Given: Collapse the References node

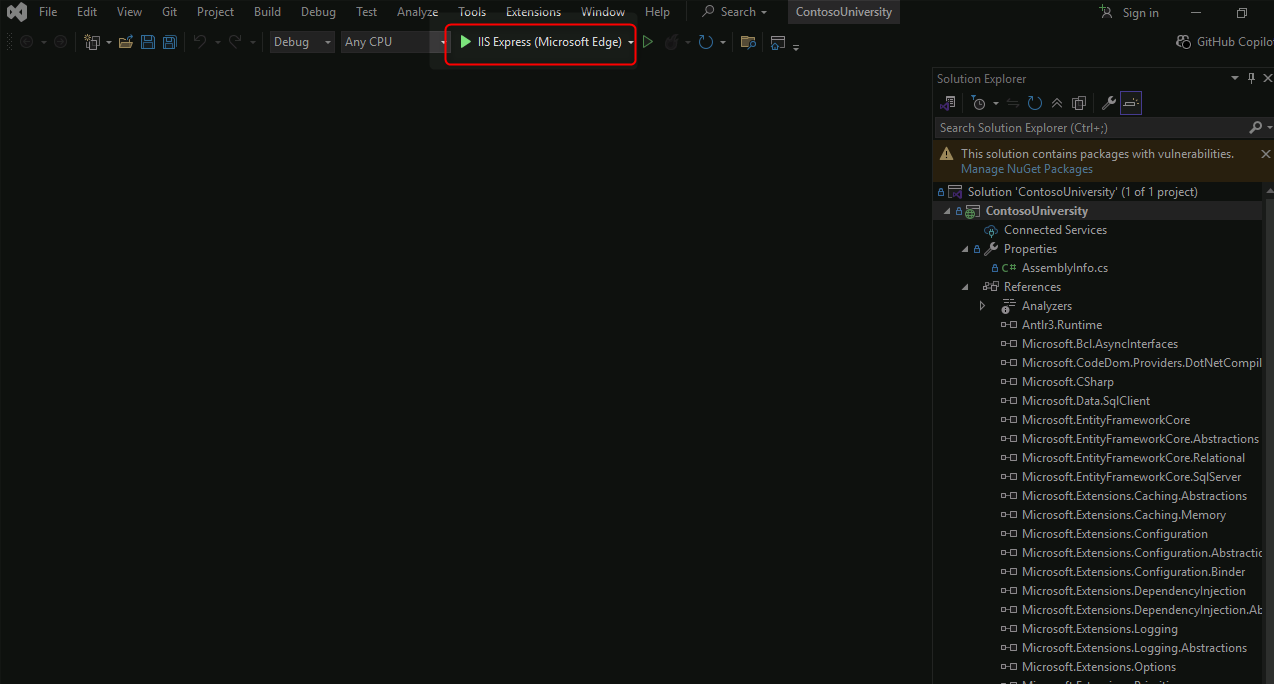Looking at the screenshot, I should coord(965,287).
